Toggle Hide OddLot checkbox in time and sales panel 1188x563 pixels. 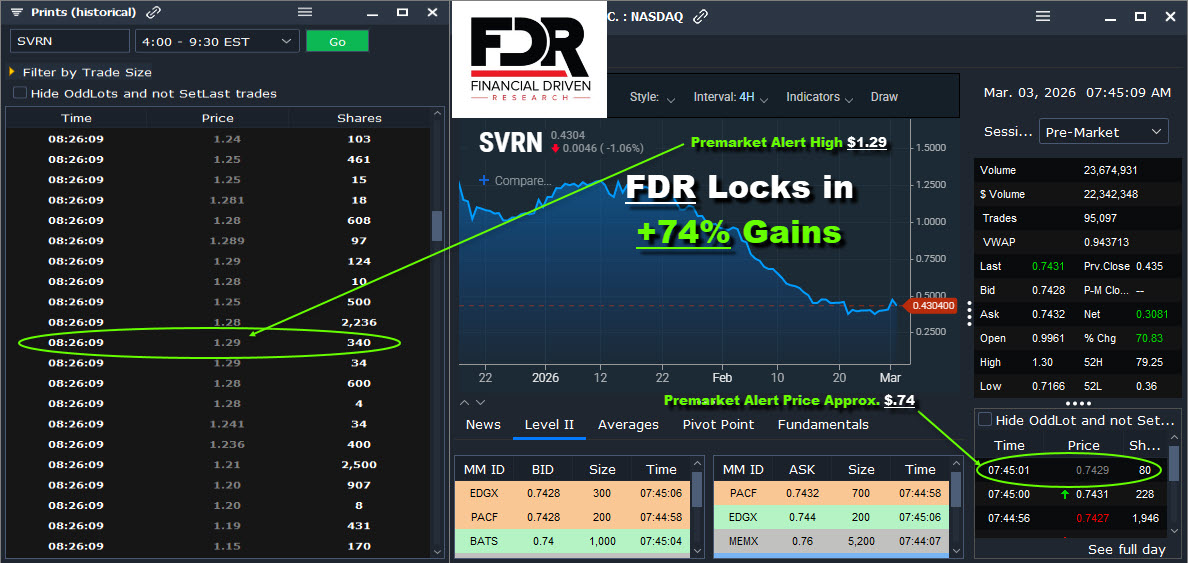tap(985, 420)
